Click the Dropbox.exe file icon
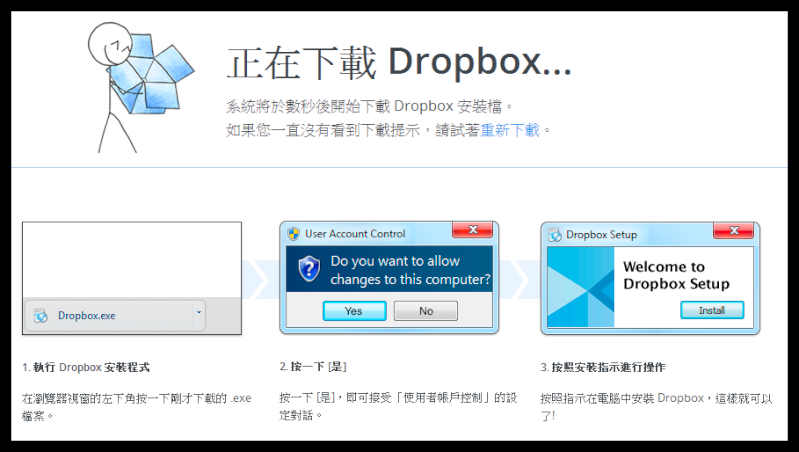 click(x=40, y=316)
